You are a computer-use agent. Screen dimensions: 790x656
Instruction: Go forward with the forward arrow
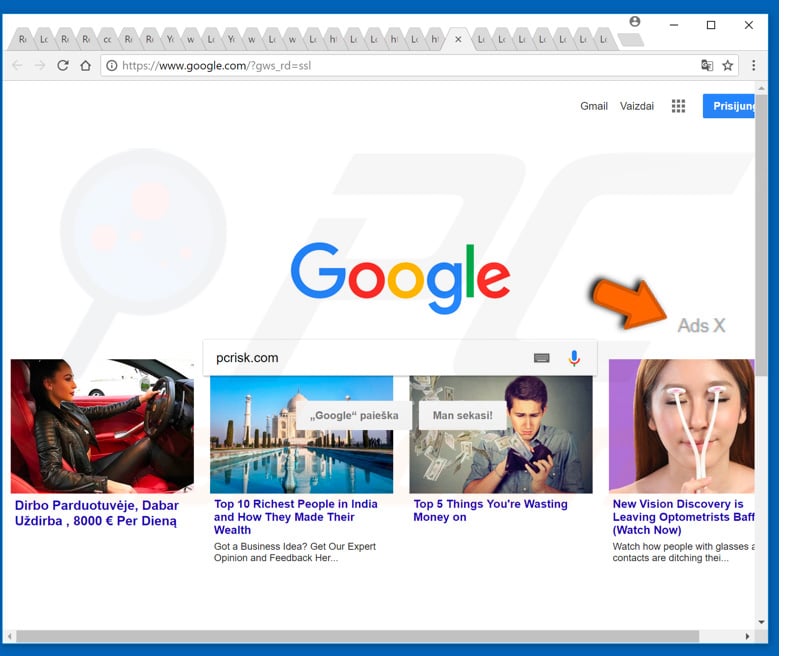coord(40,65)
